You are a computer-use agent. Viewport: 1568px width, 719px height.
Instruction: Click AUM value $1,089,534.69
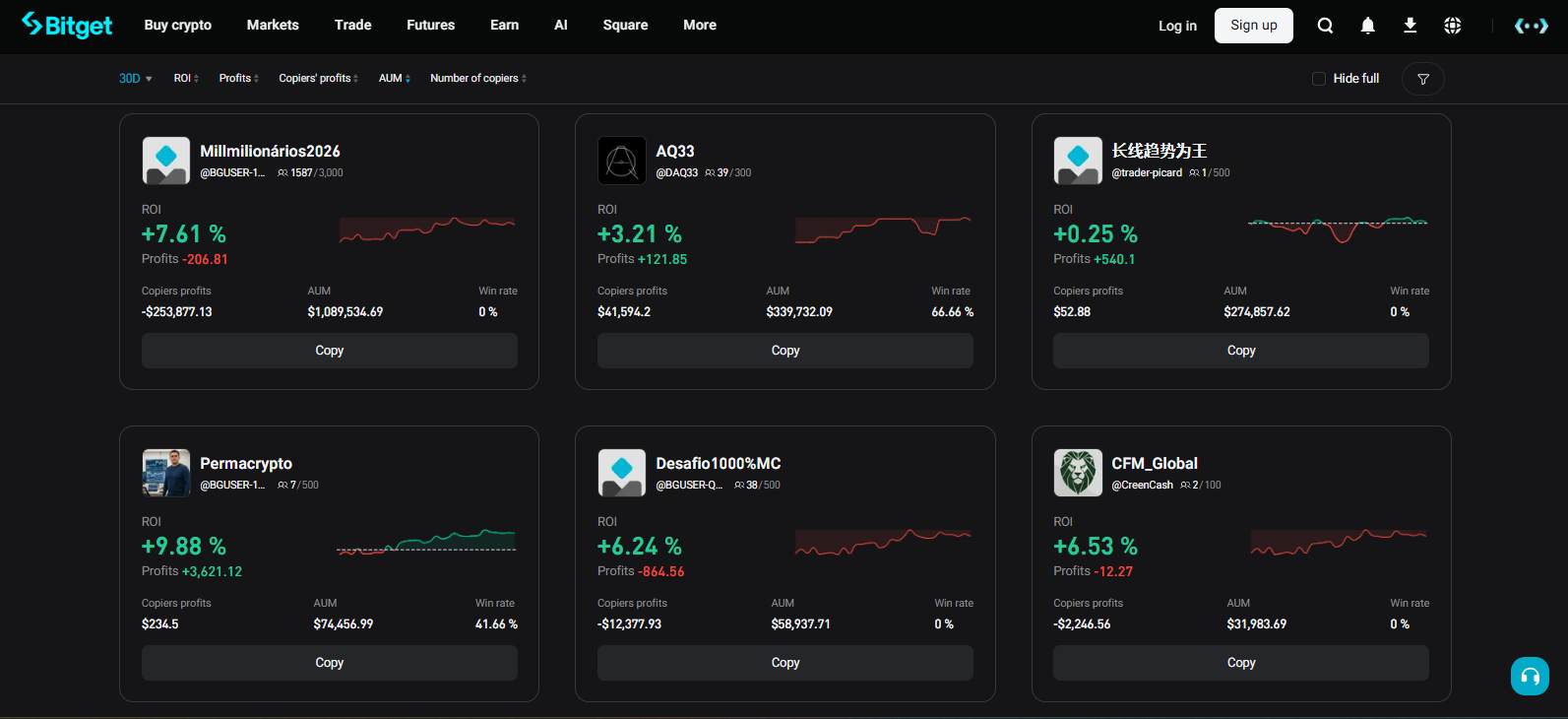click(345, 311)
